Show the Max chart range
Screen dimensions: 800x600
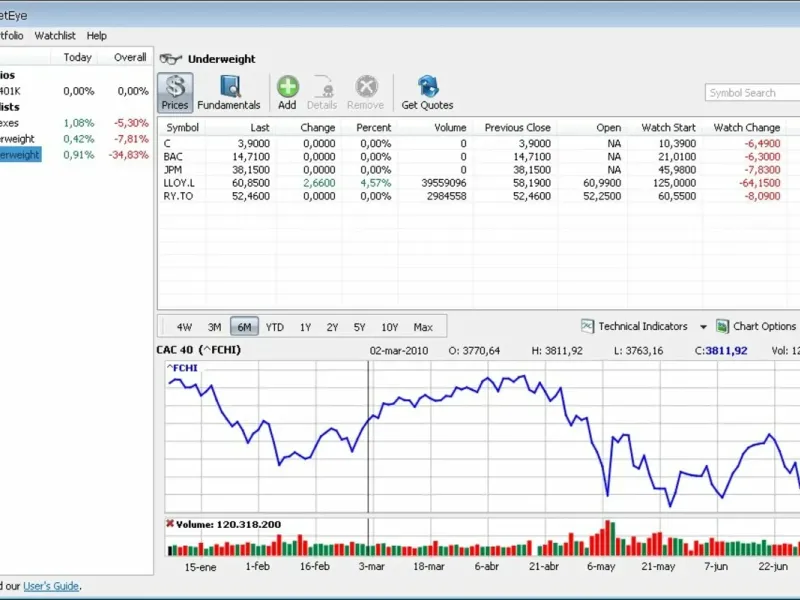click(423, 327)
